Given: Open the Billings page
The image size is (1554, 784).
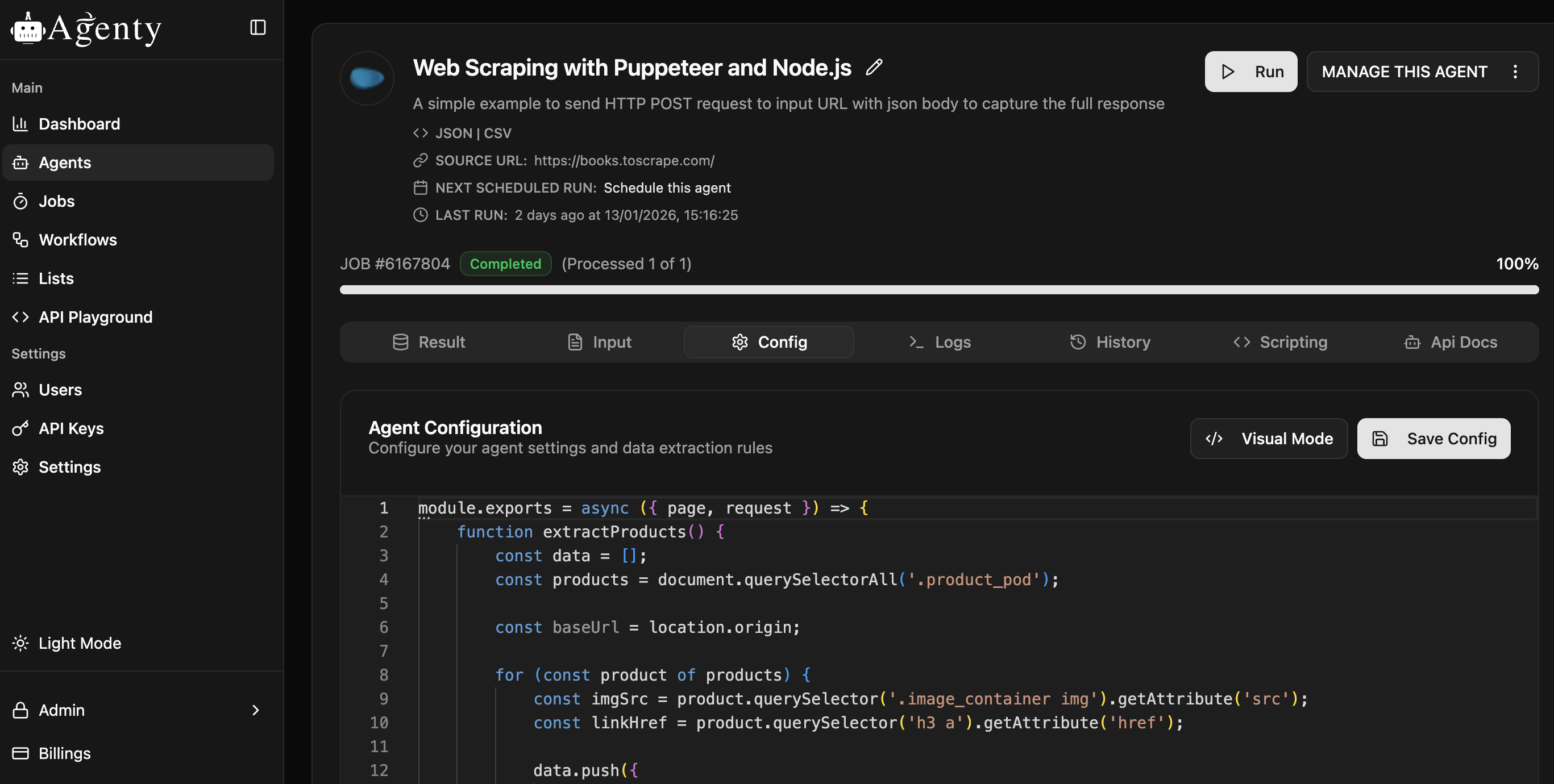Looking at the screenshot, I should click(65, 753).
